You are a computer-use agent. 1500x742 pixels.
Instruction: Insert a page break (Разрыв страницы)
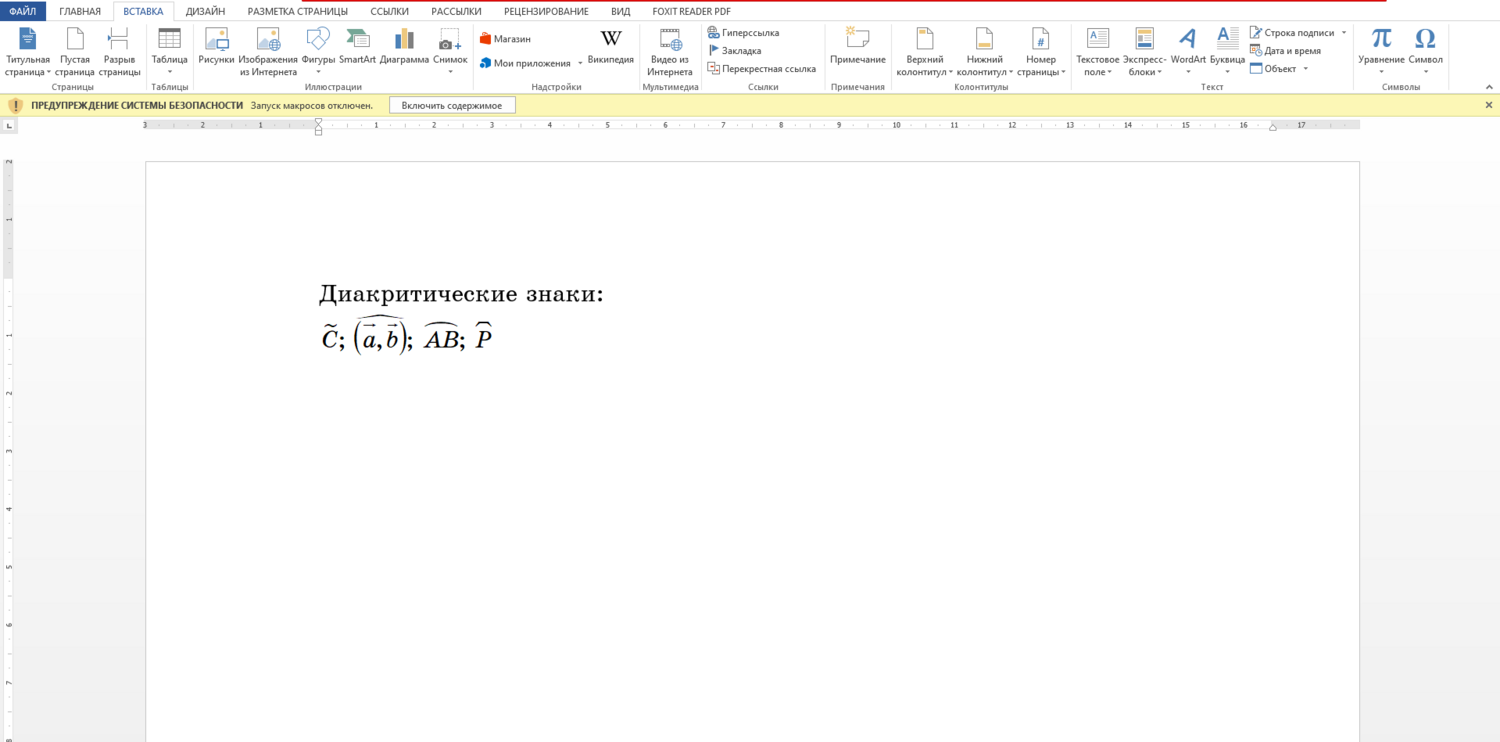[x=119, y=52]
